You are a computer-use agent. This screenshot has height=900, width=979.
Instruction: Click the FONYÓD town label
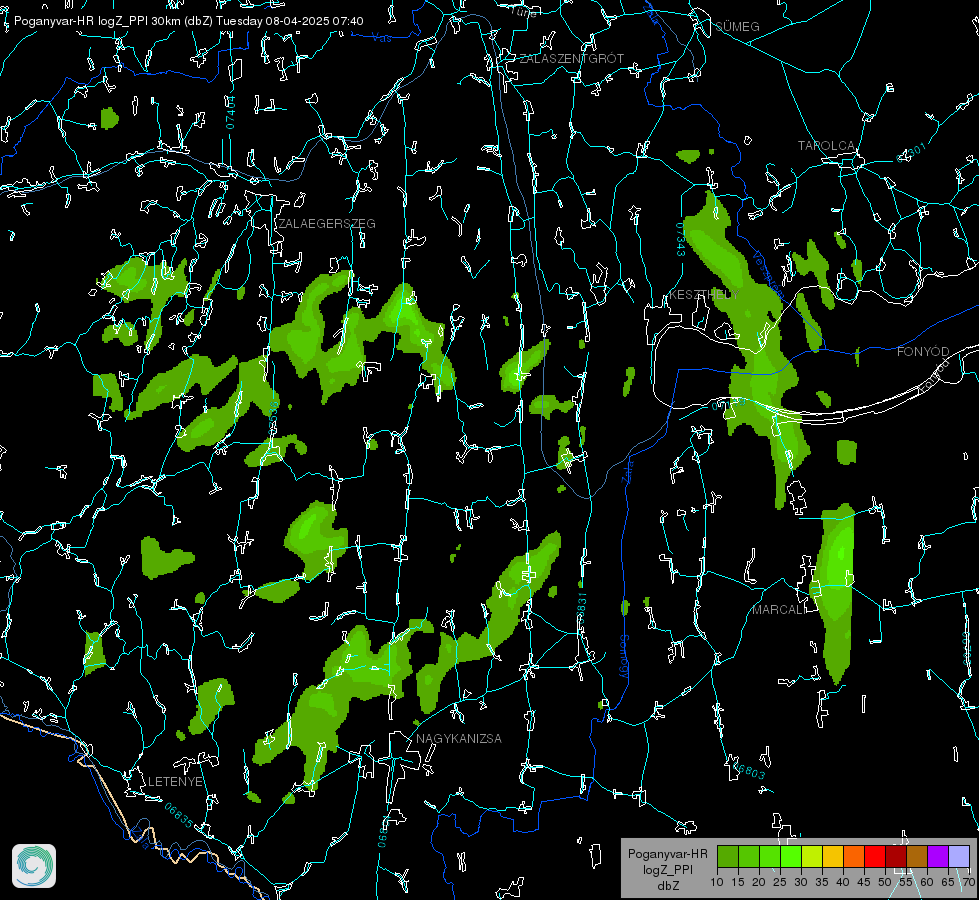coord(923,352)
